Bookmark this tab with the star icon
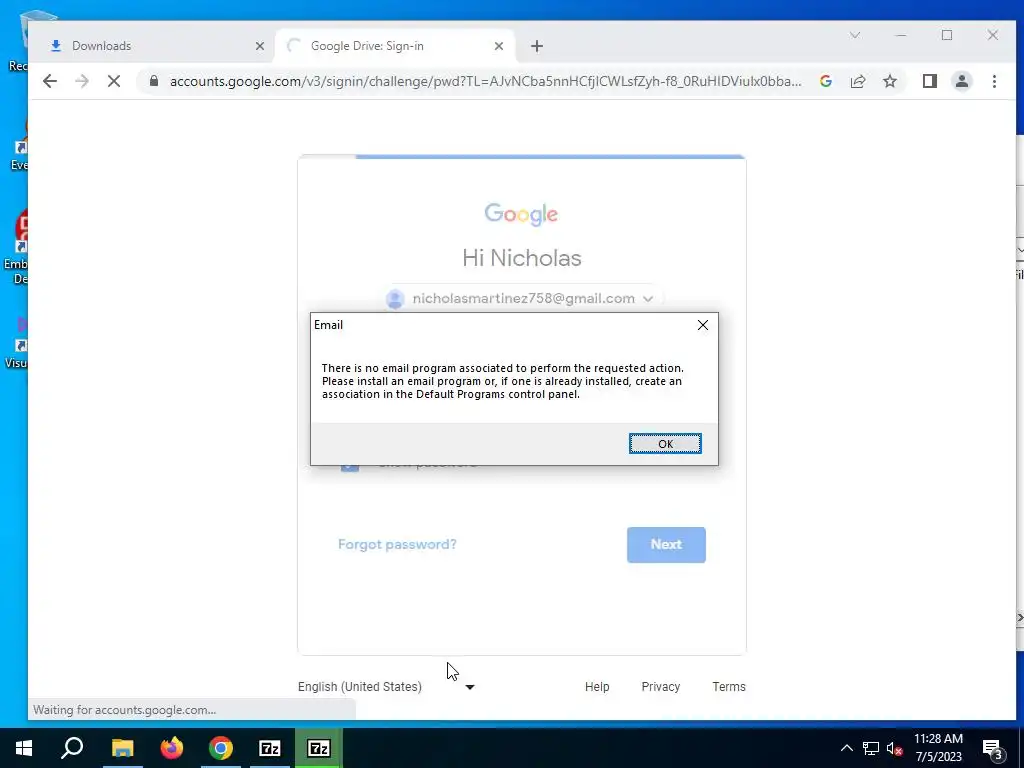 [889, 81]
